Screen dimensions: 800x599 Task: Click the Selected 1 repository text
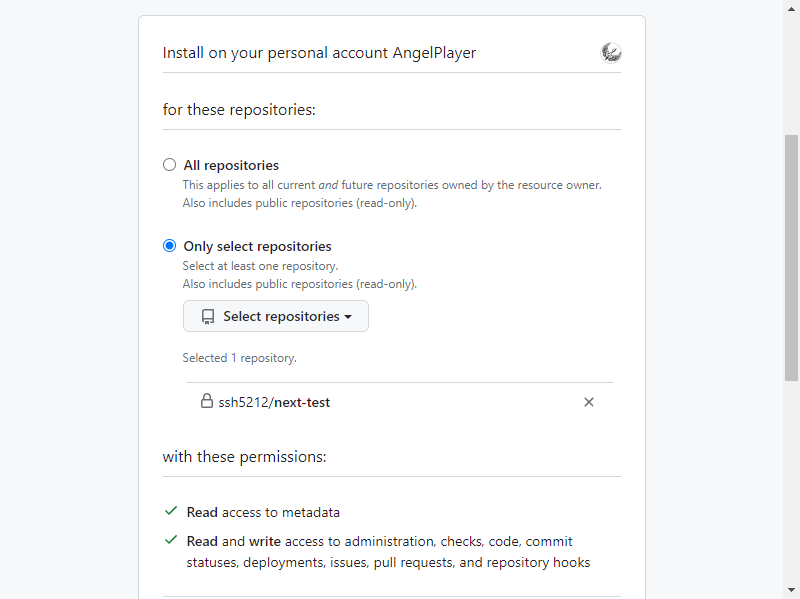(239, 357)
